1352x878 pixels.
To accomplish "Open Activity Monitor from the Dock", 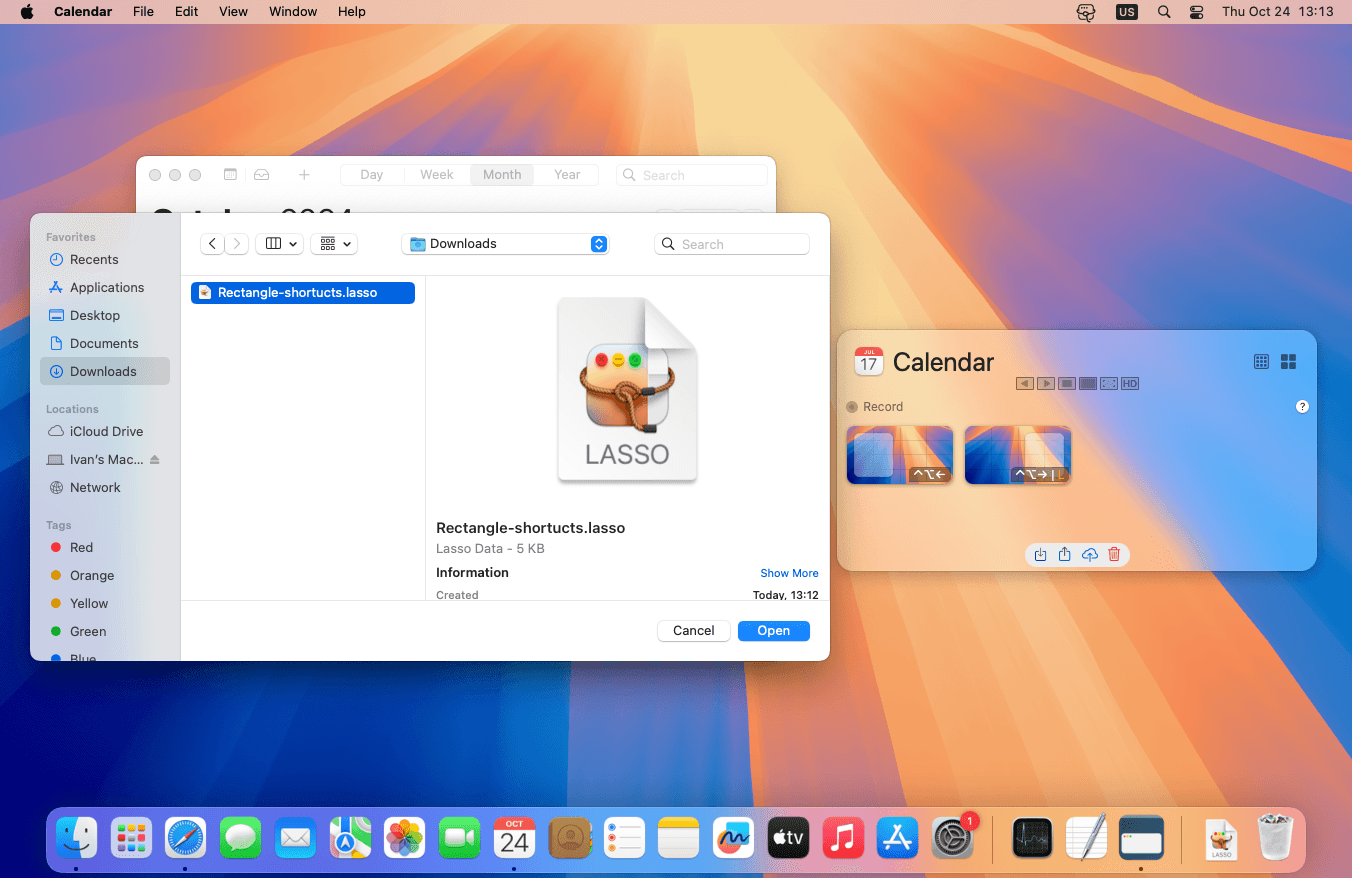I will pos(1032,837).
